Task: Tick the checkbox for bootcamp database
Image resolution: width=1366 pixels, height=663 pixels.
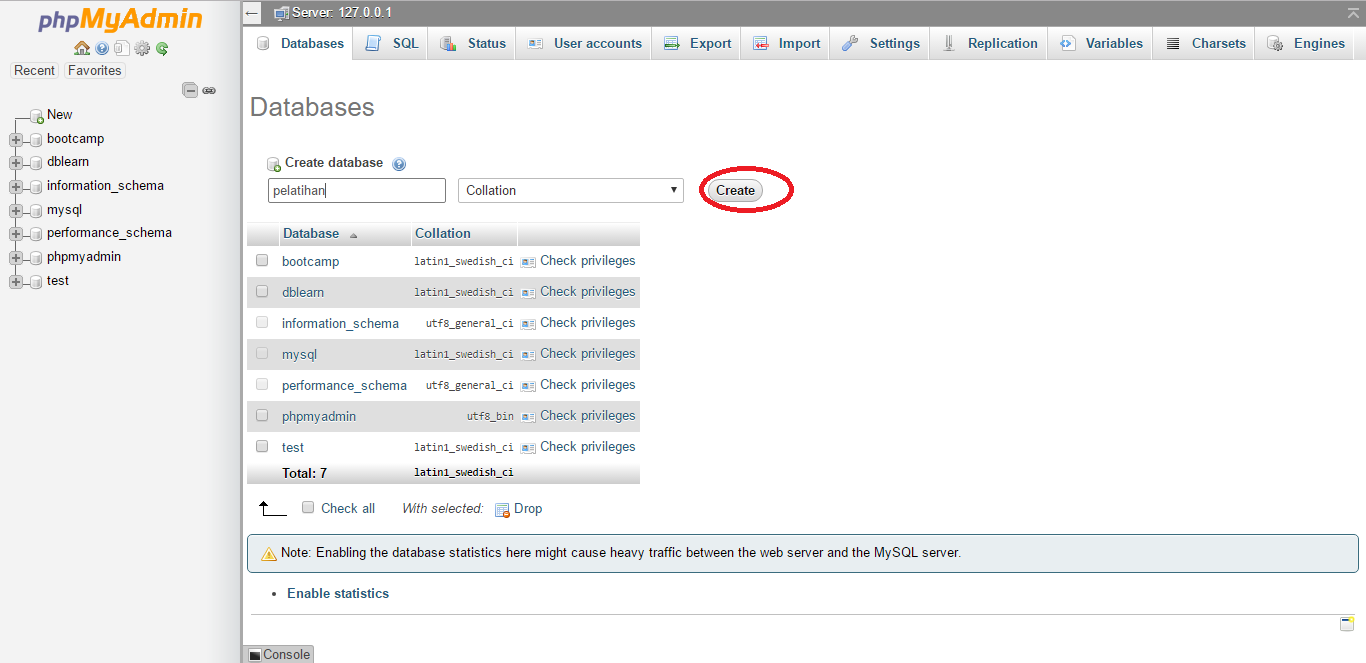Action: tap(262, 260)
